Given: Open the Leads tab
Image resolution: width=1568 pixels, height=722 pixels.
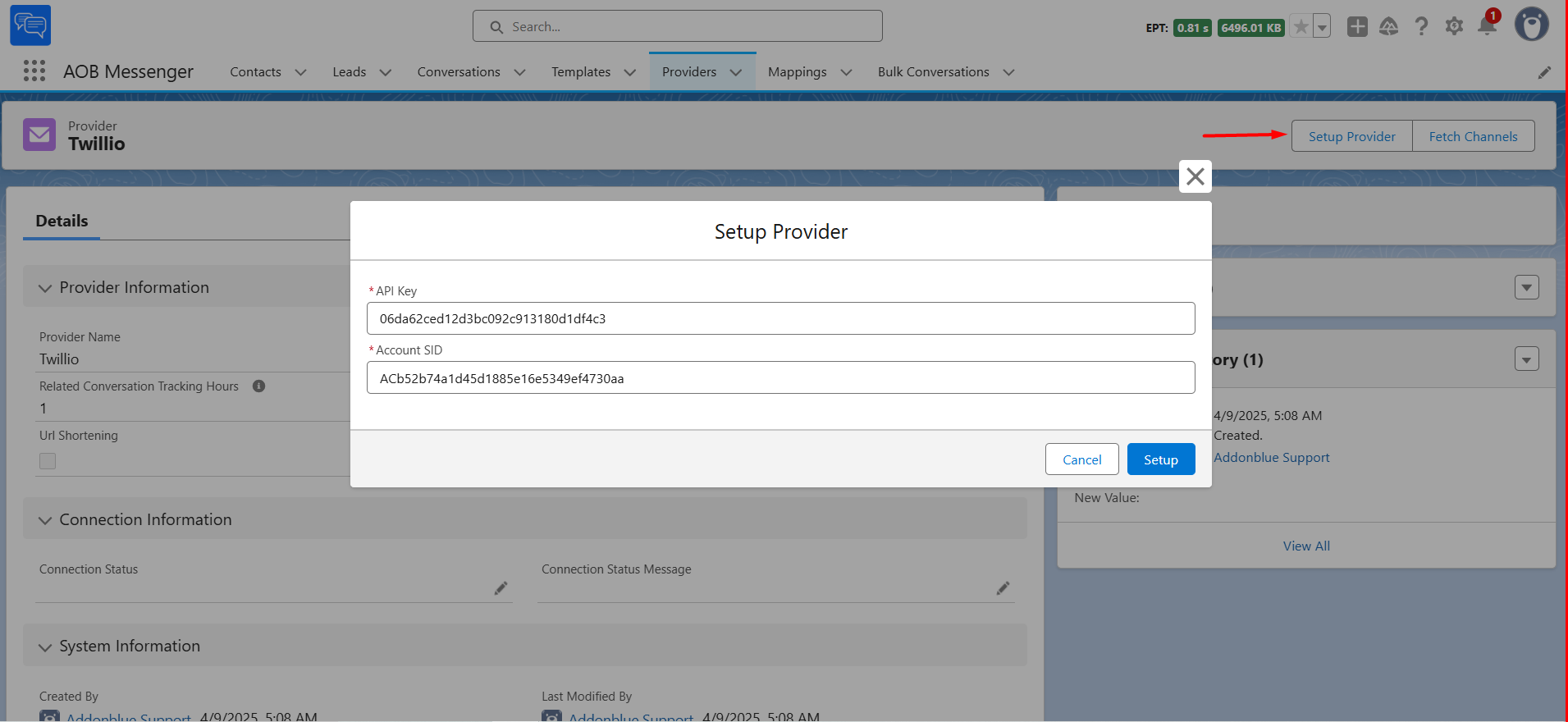Looking at the screenshot, I should [x=350, y=72].
